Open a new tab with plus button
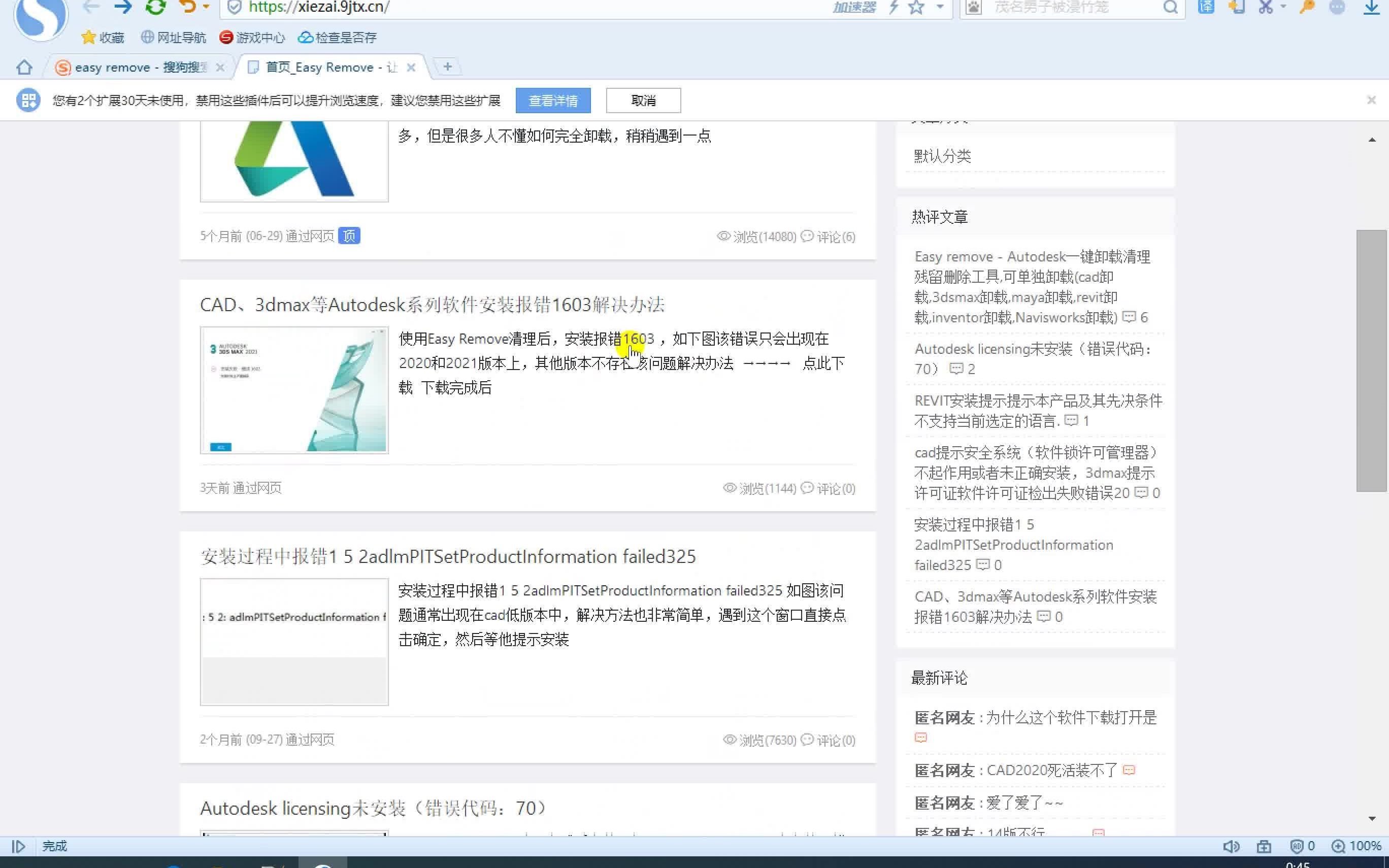 [x=448, y=66]
